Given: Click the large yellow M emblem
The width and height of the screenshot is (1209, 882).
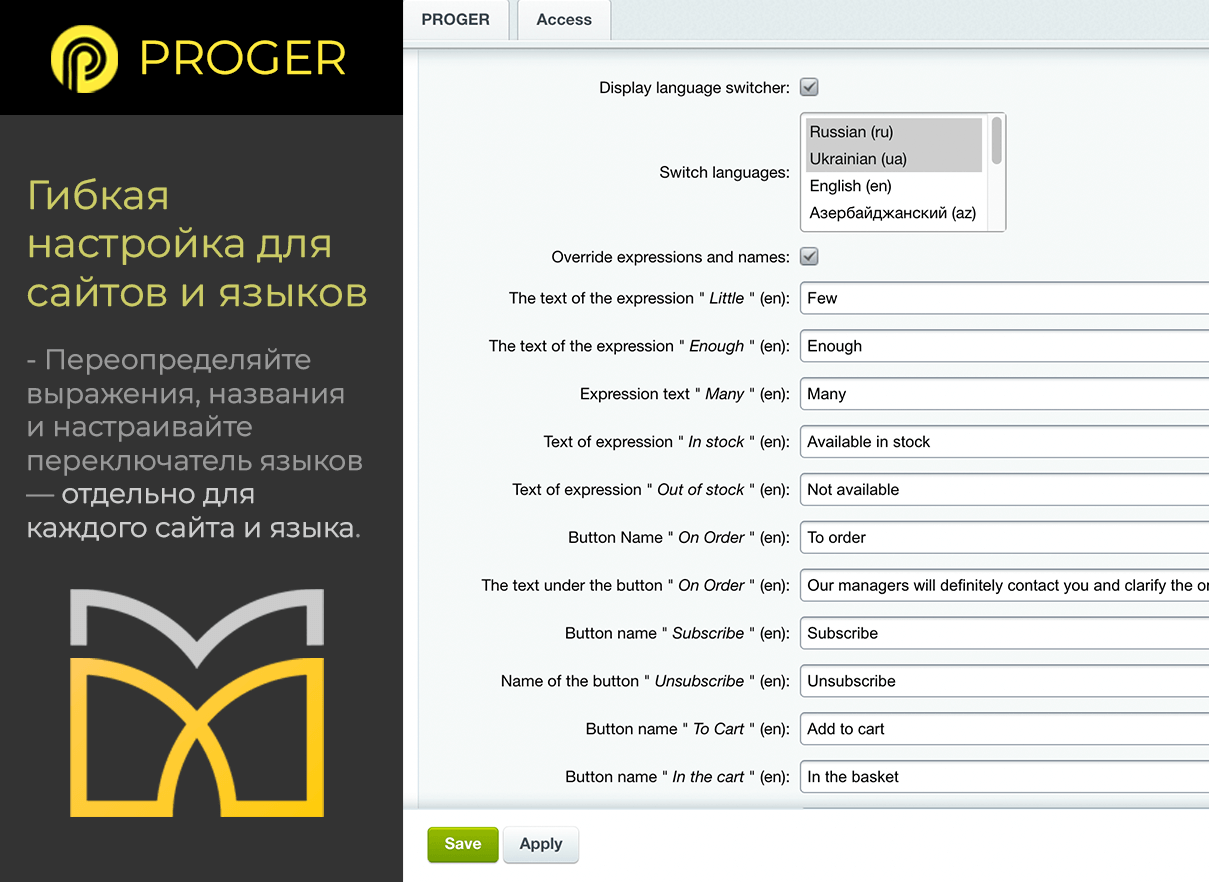Looking at the screenshot, I should [x=197, y=703].
